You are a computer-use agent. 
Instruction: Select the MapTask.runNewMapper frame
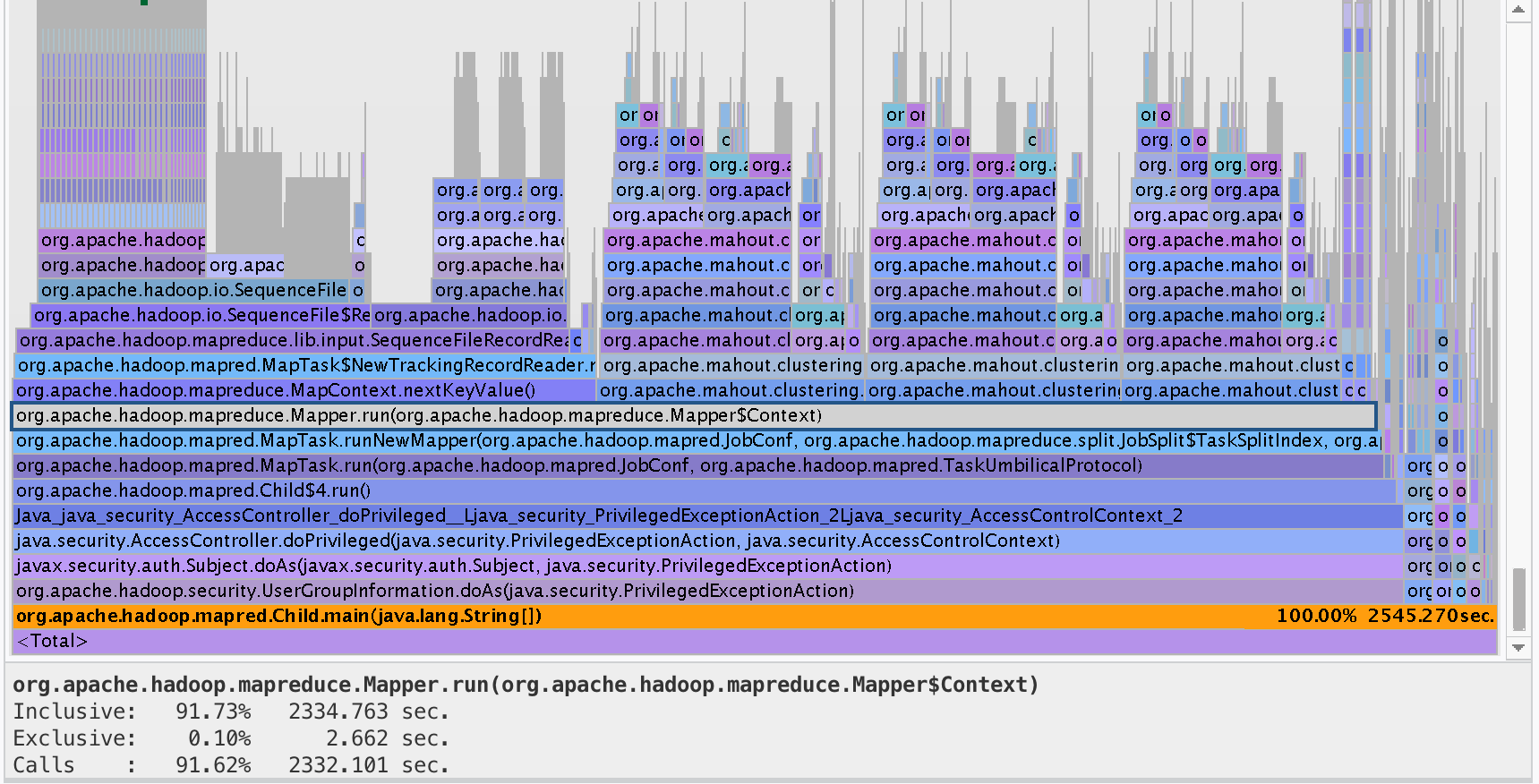point(698,440)
